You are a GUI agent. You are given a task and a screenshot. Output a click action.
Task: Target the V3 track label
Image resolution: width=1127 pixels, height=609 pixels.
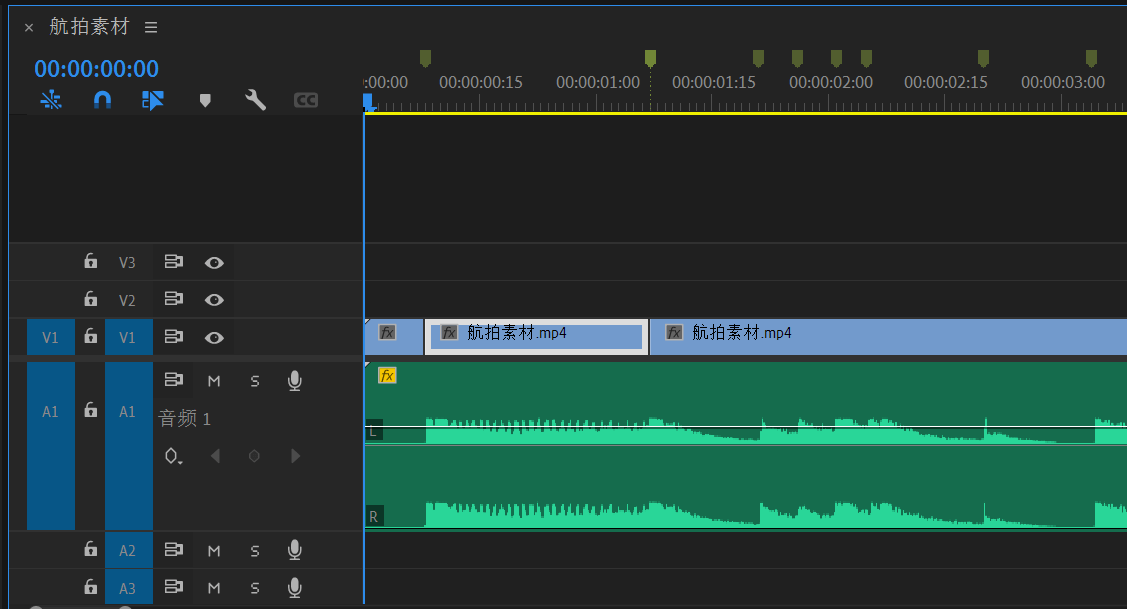[127, 262]
